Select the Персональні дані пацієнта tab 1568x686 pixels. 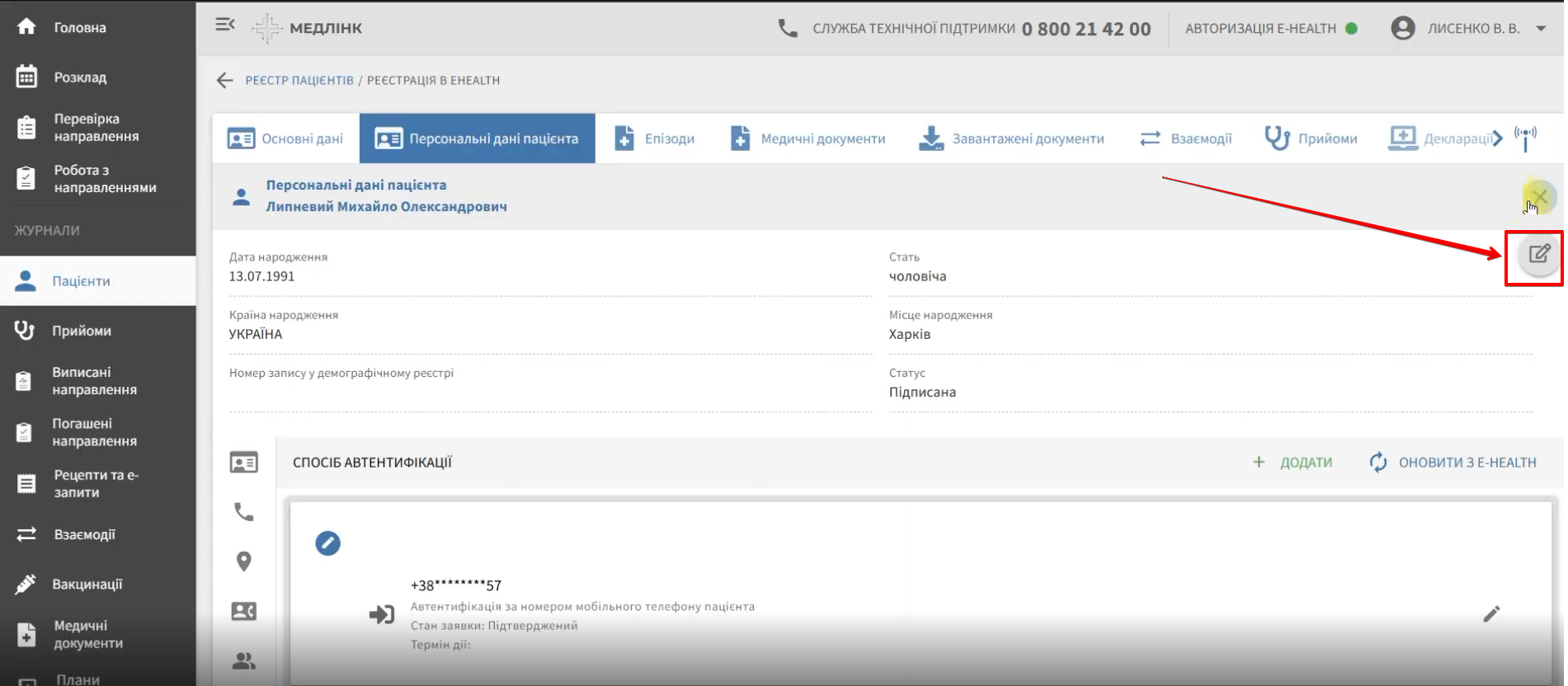pyautogui.click(x=478, y=139)
